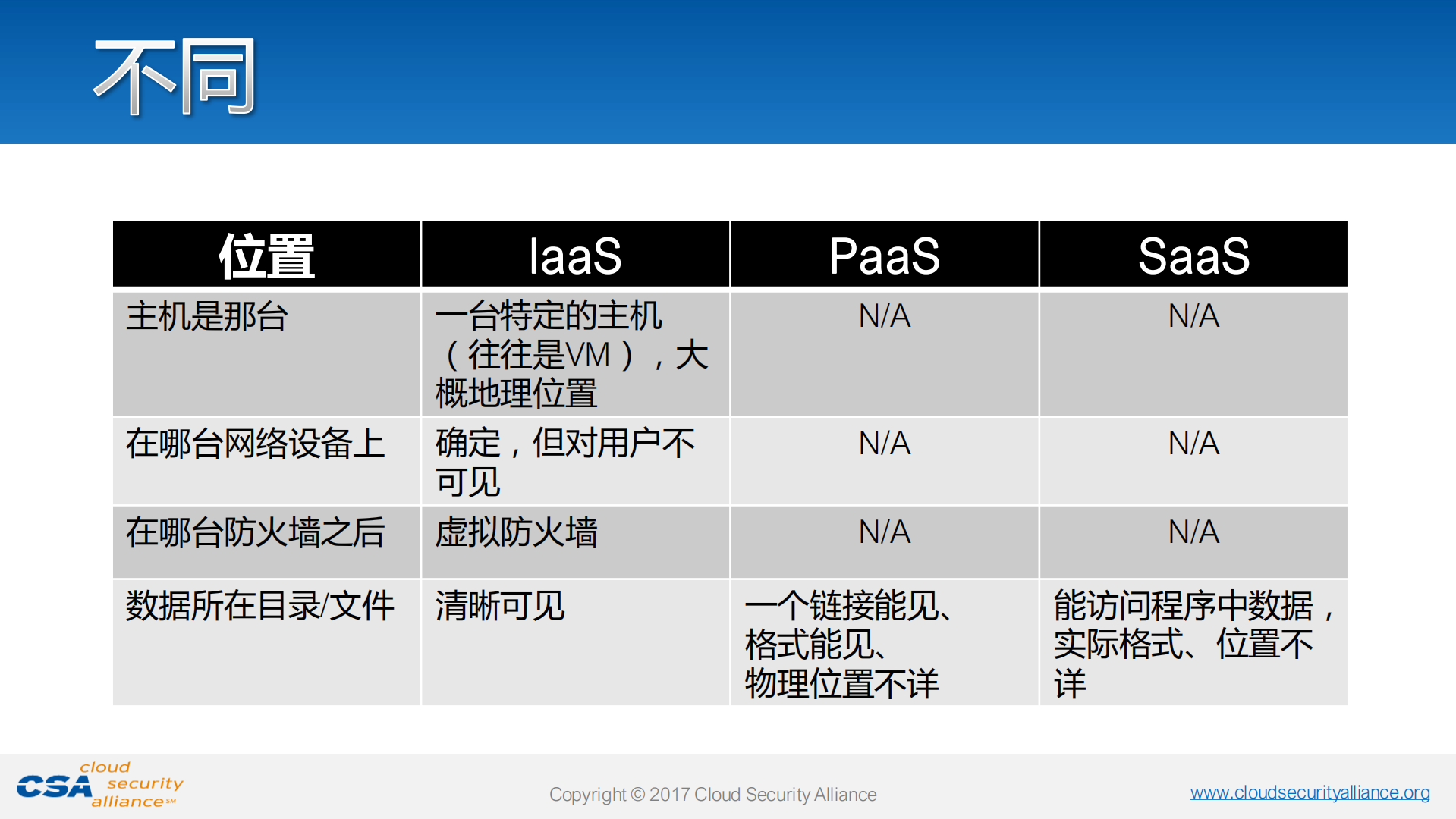Click the cell starting with 能访问程序中数据
1456x819 pixels.
pyautogui.click(x=1191, y=607)
